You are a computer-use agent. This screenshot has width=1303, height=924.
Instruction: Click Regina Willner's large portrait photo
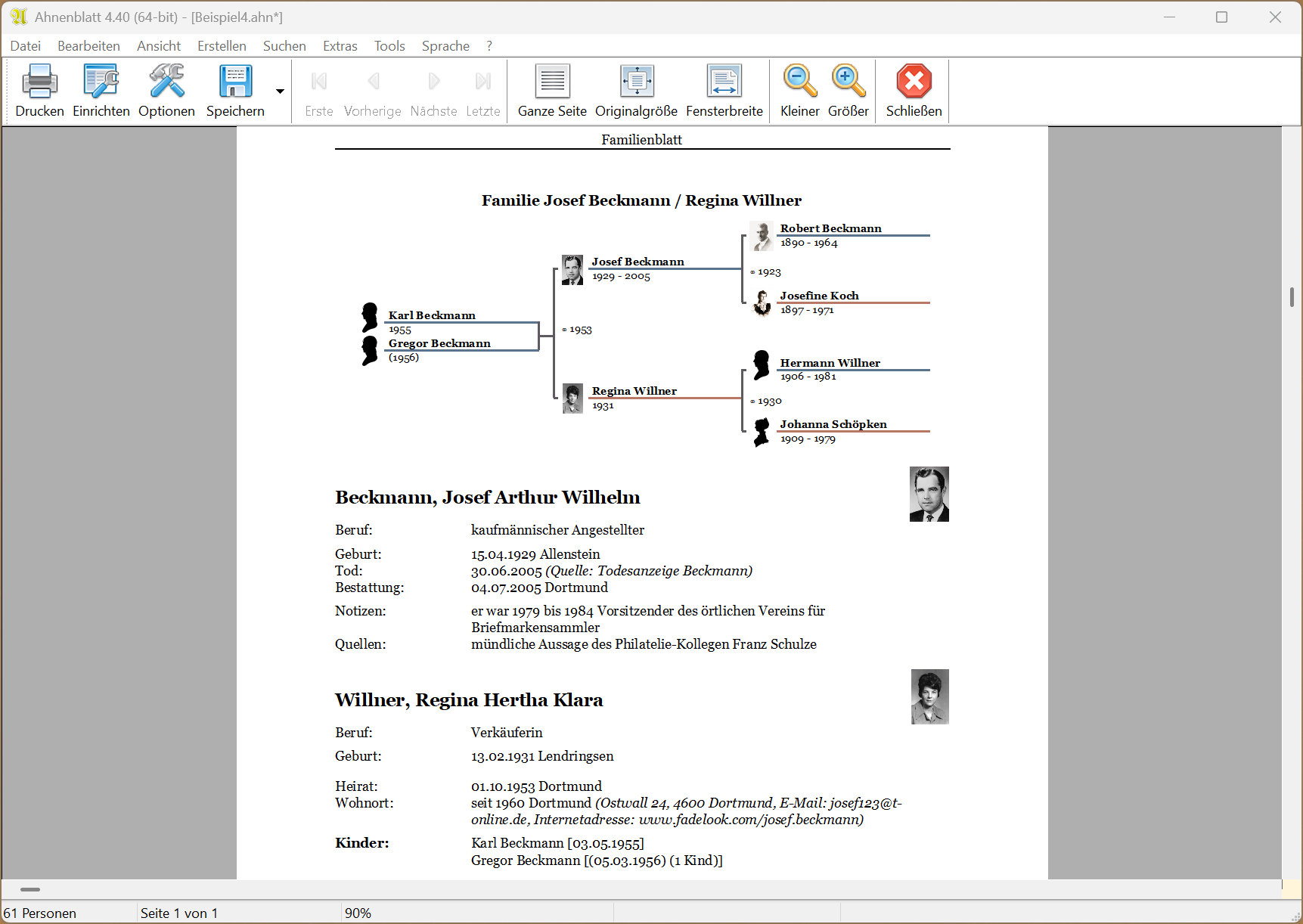tap(929, 696)
